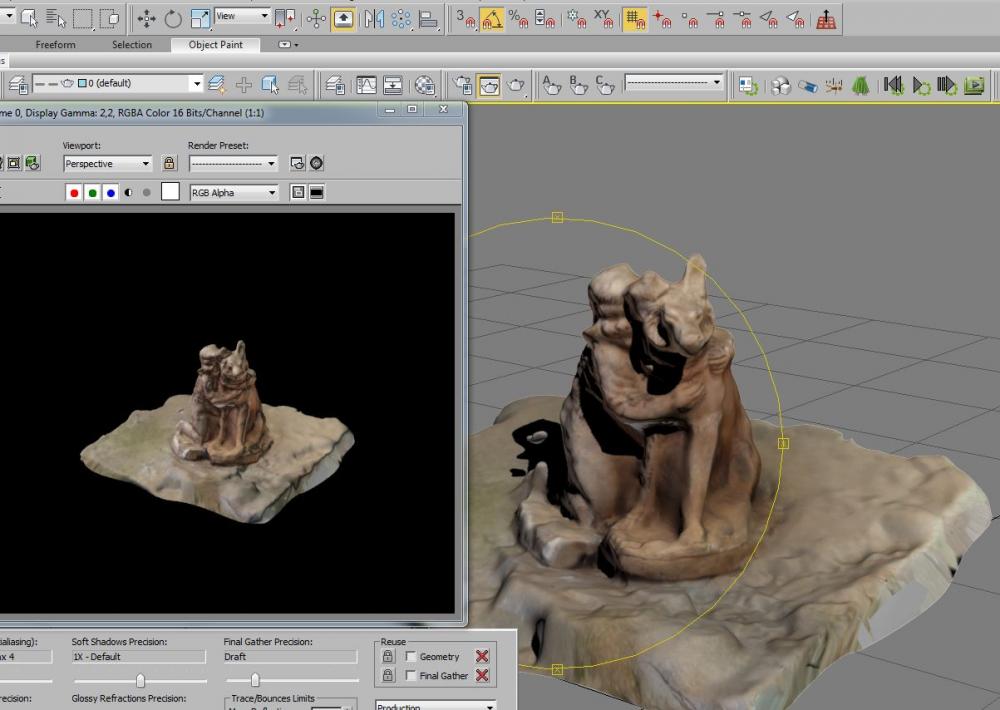Open the Material Editor sphere icon
Screen dimensions: 1000x710
(425, 85)
